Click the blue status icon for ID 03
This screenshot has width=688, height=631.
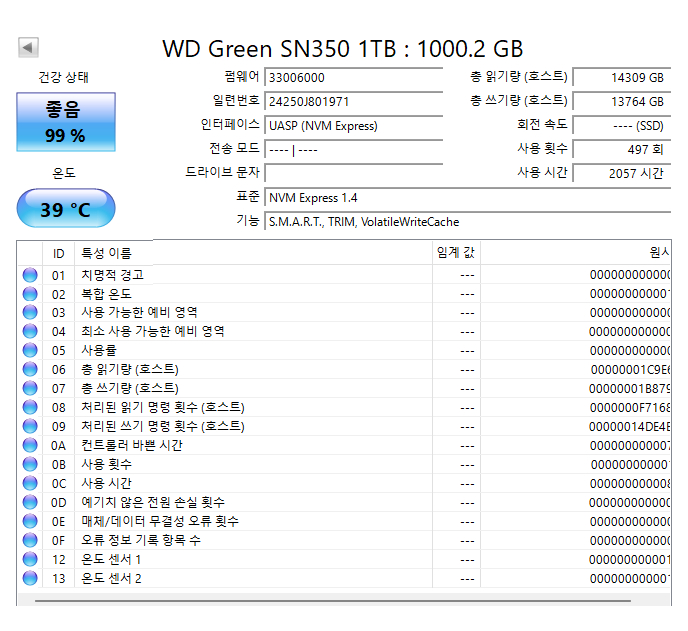pos(30,313)
